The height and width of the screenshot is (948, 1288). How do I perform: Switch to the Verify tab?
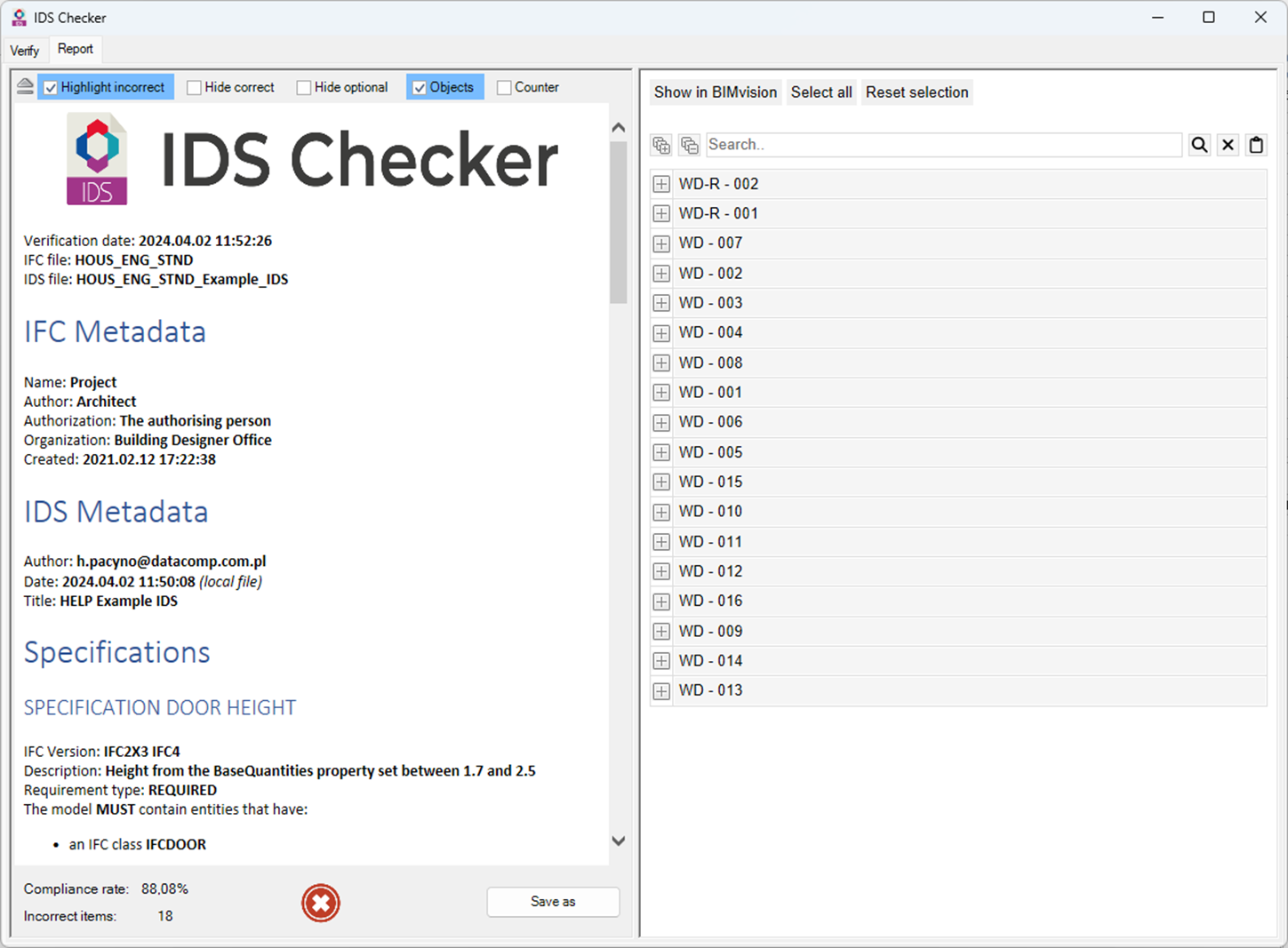click(25, 50)
